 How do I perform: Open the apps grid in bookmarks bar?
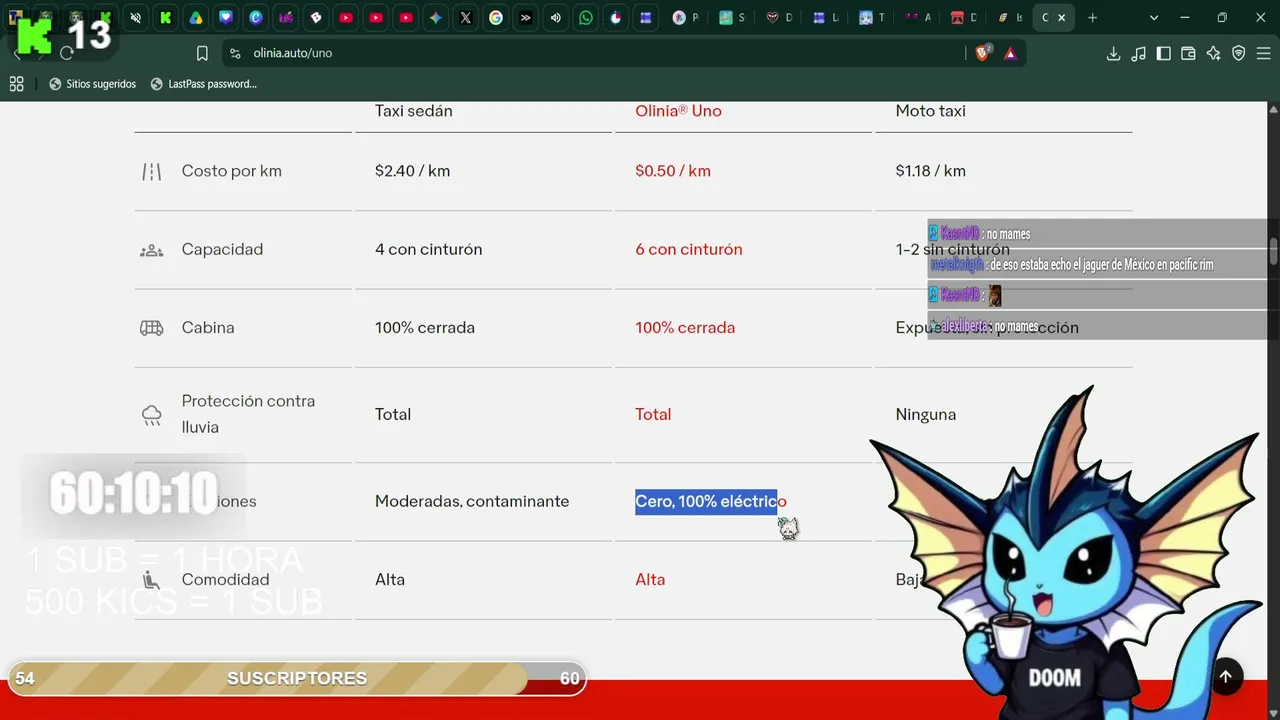tap(16, 84)
